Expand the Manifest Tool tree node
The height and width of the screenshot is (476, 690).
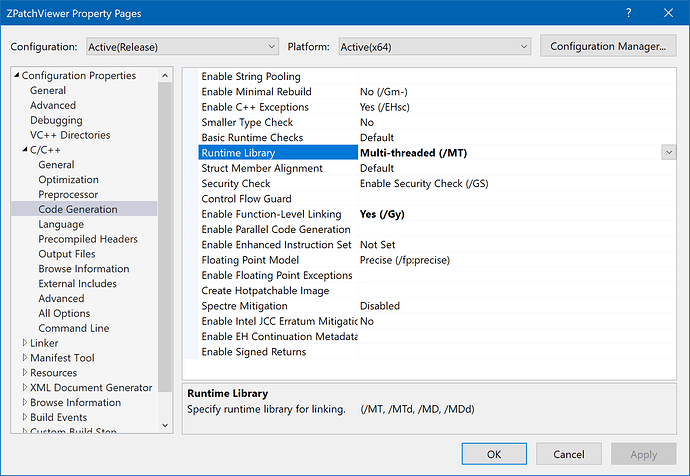point(25,357)
